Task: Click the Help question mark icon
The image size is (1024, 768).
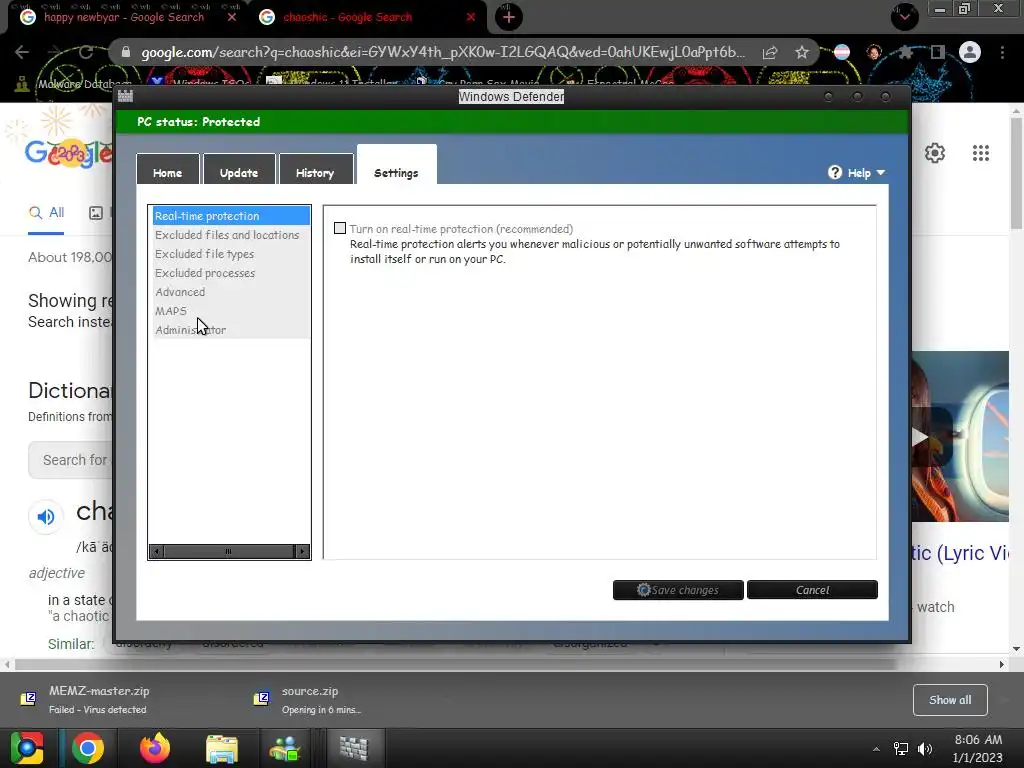Action: coord(835,172)
